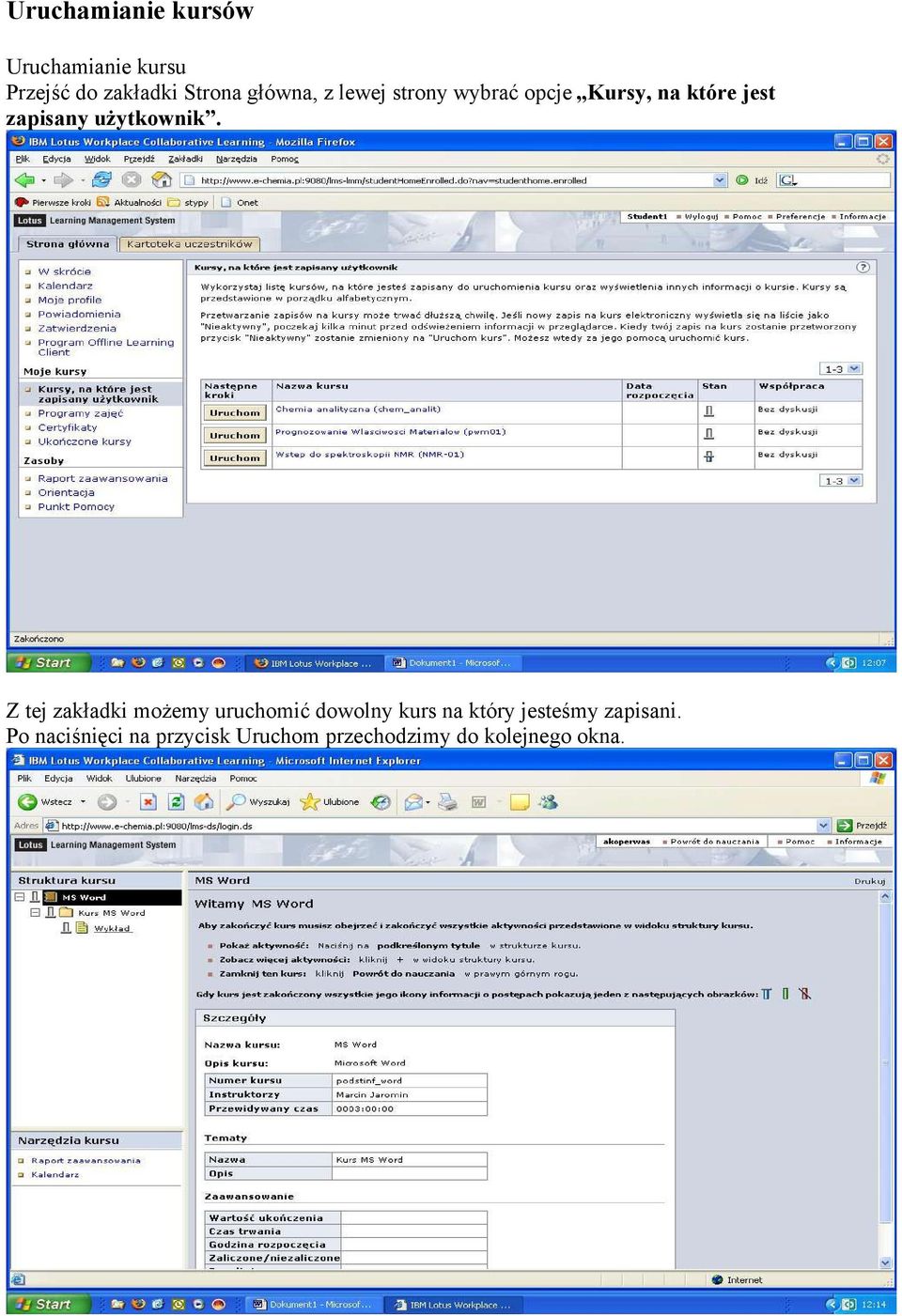Open the Narzędzia menu in Firefox
This screenshot has height=1316, width=902.
pos(236,159)
